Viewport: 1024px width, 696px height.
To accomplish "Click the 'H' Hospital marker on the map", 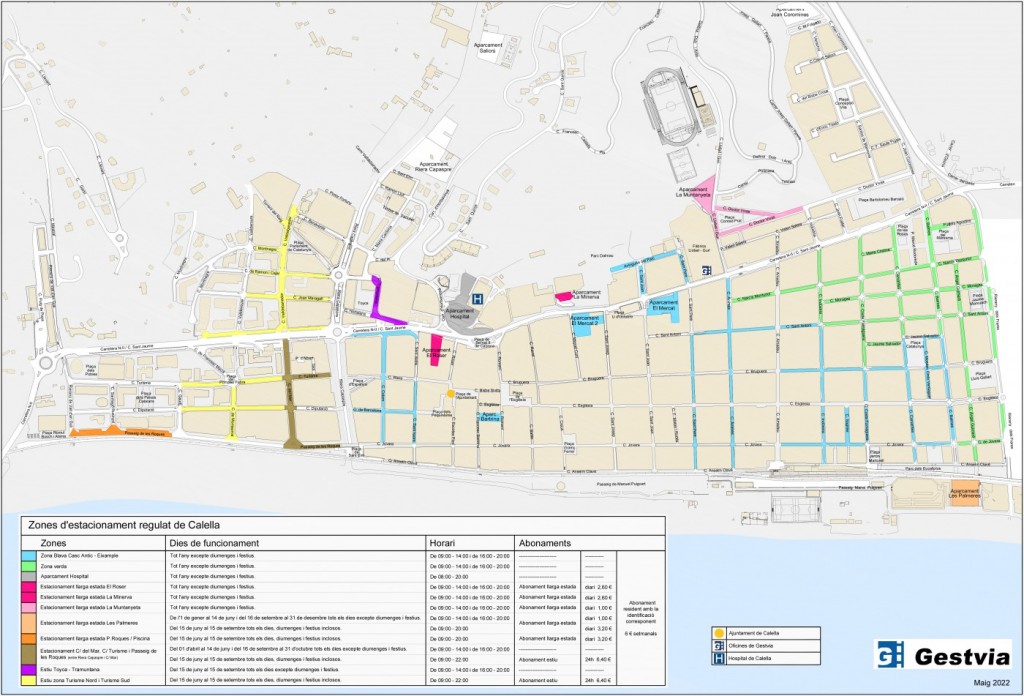I will click(476, 299).
